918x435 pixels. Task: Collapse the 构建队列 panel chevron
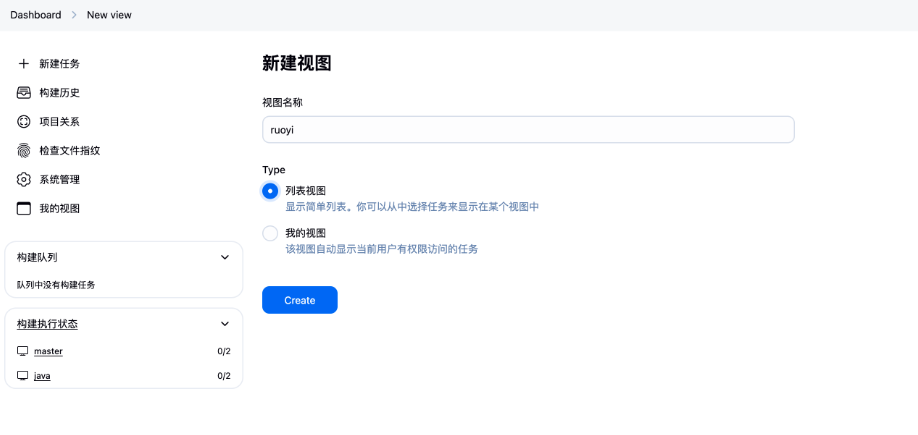[x=224, y=257]
